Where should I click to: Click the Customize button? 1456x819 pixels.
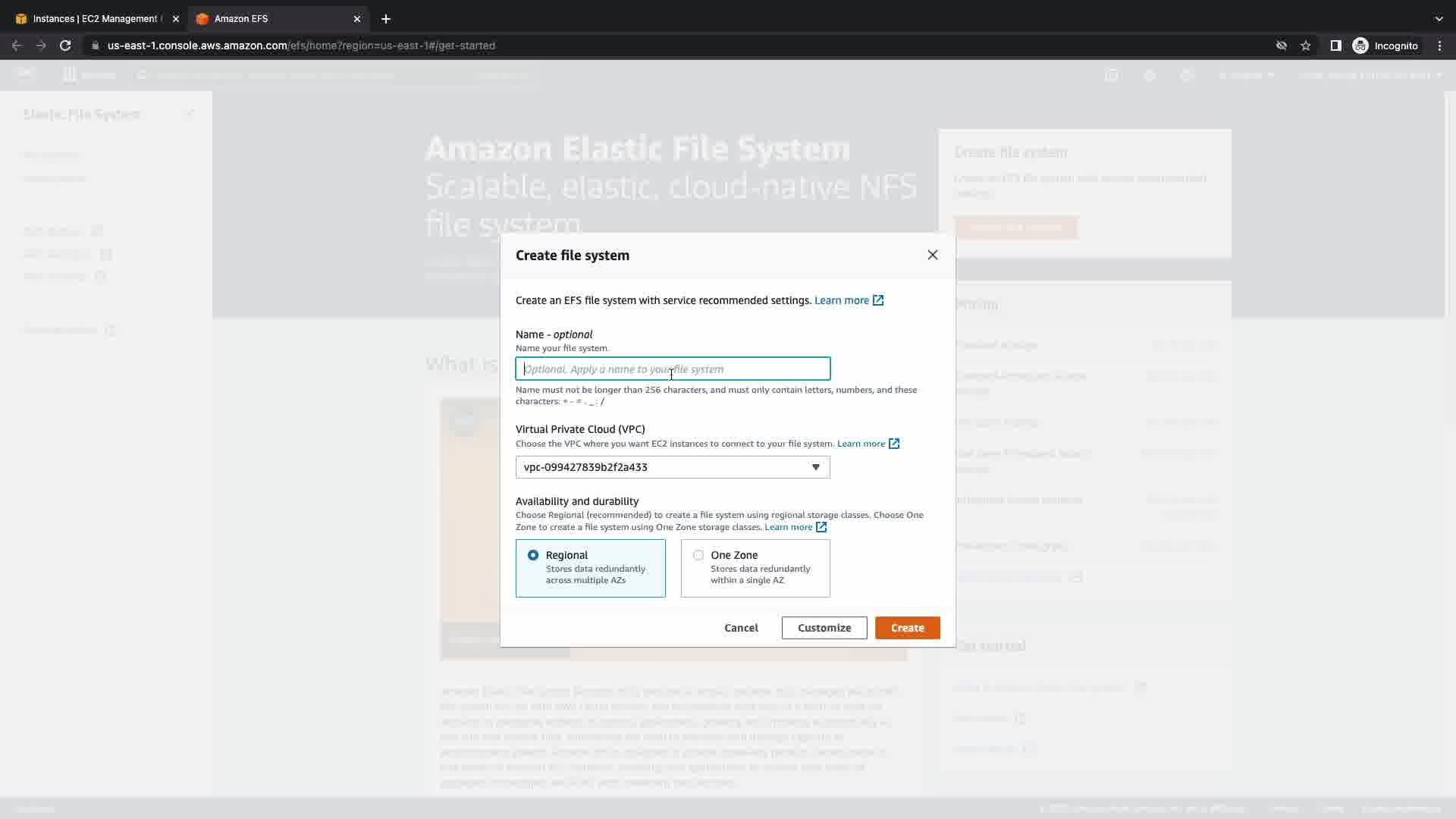click(824, 628)
